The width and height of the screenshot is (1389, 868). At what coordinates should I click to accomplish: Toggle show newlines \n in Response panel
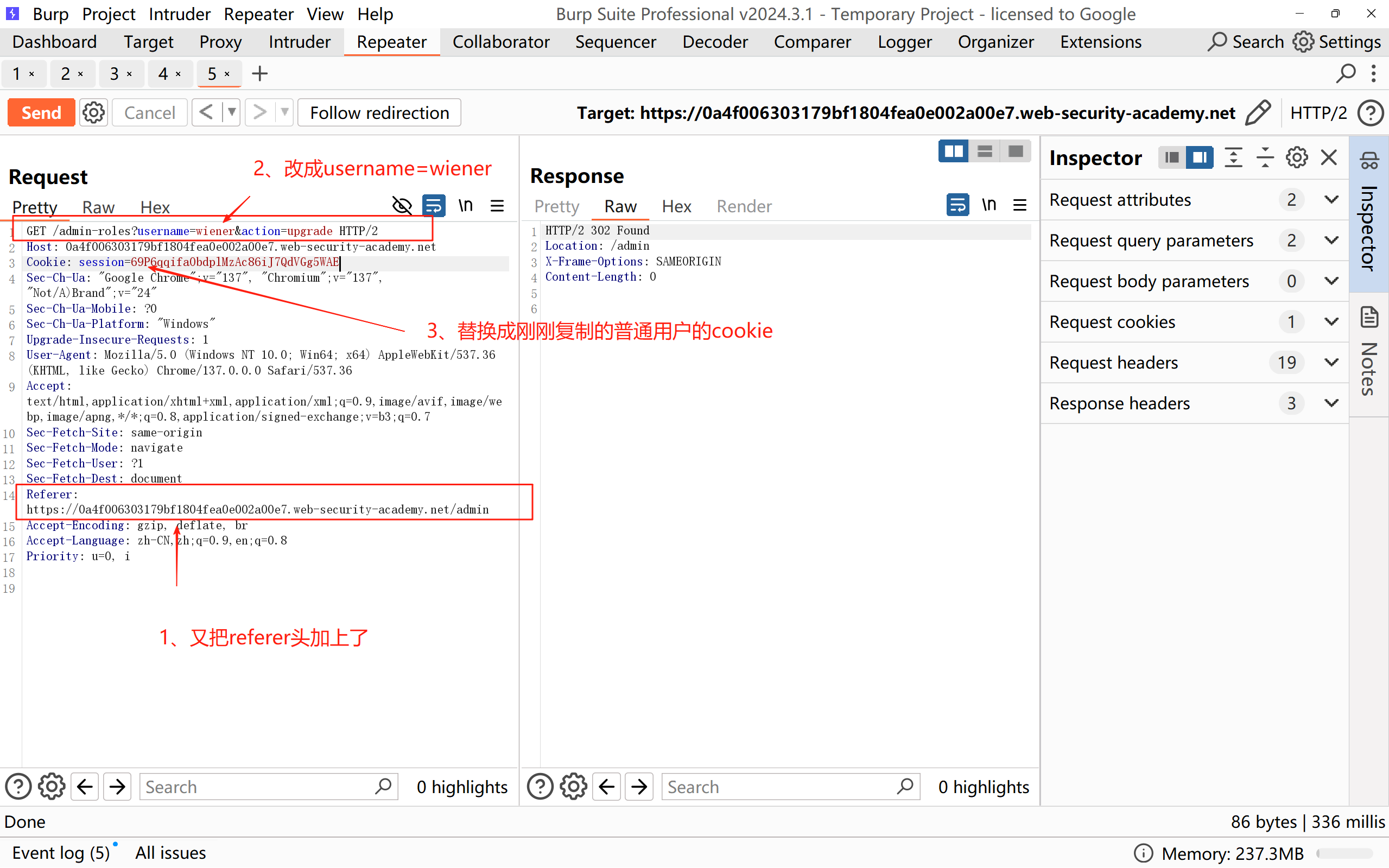tap(988, 205)
